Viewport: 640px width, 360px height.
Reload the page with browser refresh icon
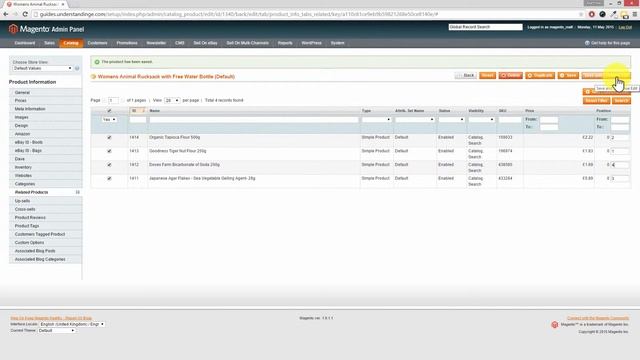click(x=25, y=14)
